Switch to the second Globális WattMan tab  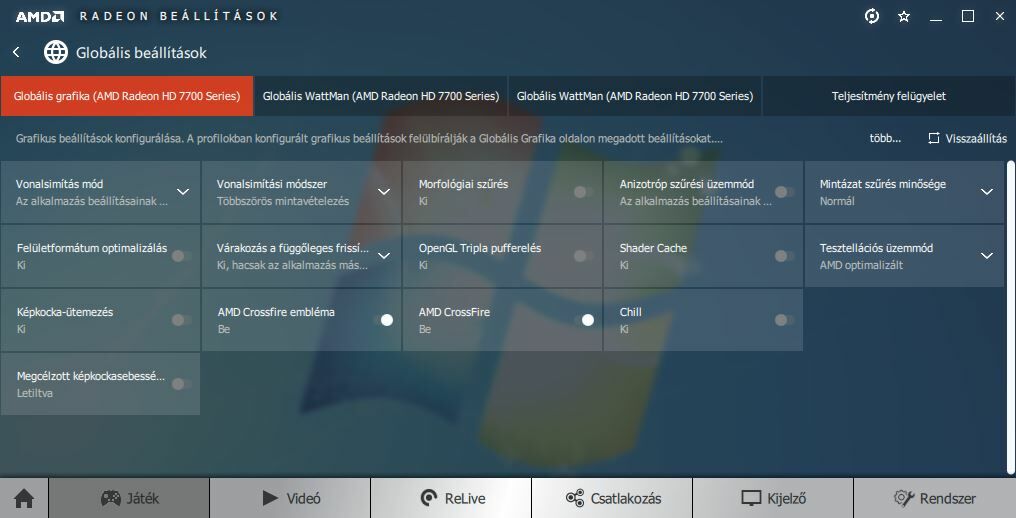click(635, 96)
